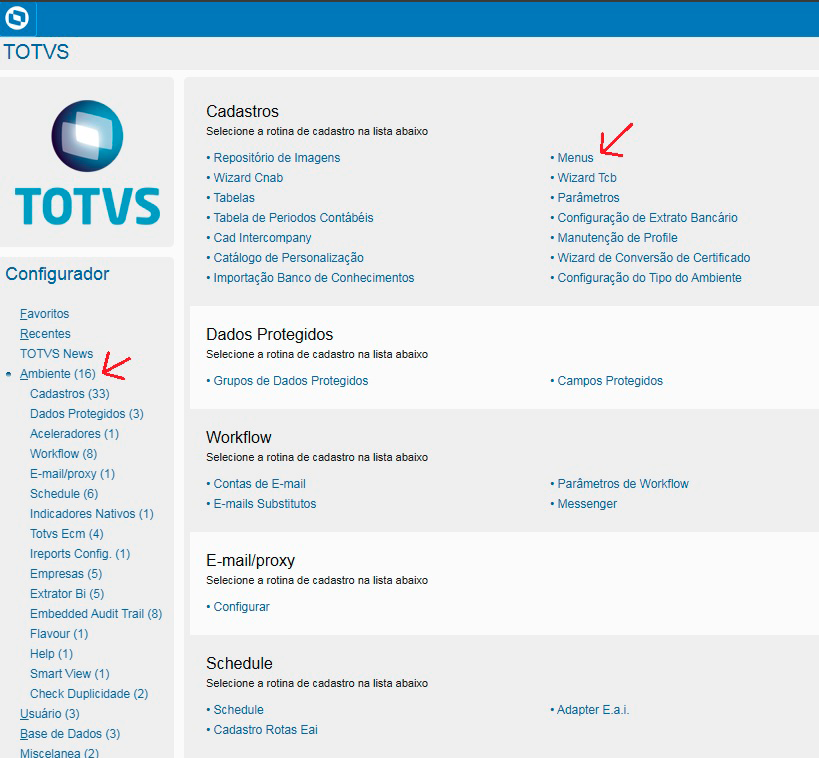Open the Parâmetros de Workflow link
The height and width of the screenshot is (758, 819).
click(623, 484)
